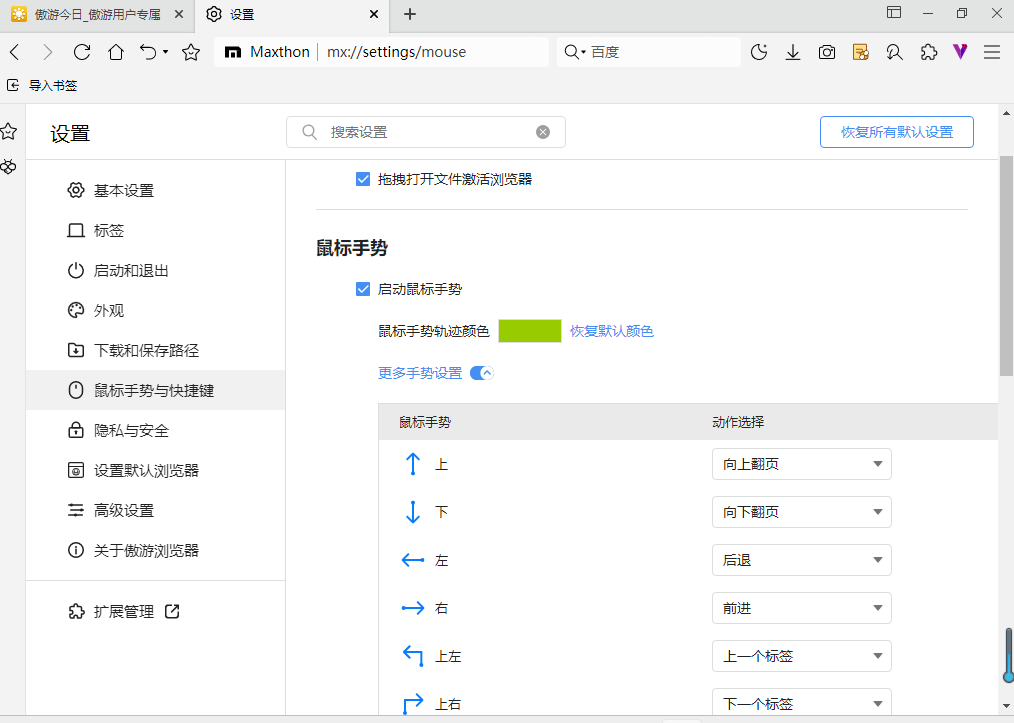Click 恢复所有默认设置 button
This screenshot has width=1014, height=723.
tap(896, 132)
